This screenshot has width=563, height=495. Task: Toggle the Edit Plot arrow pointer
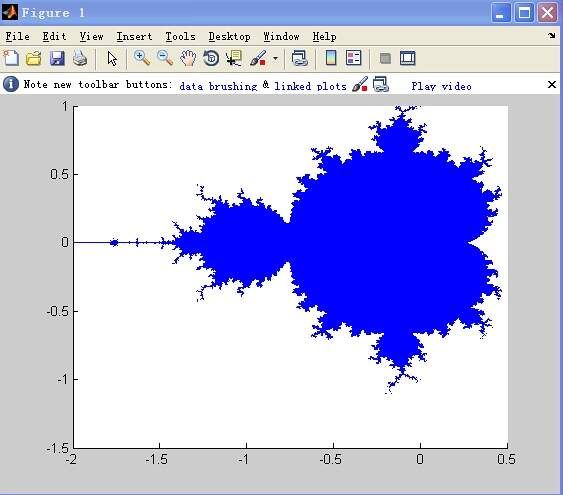pos(112,58)
